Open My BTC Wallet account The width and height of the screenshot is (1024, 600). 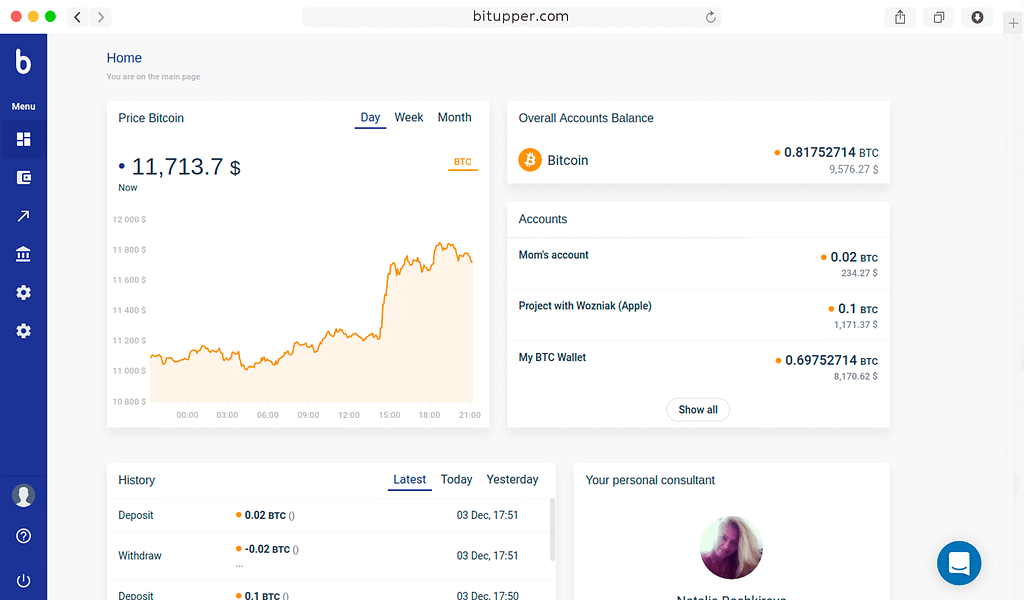[698, 367]
